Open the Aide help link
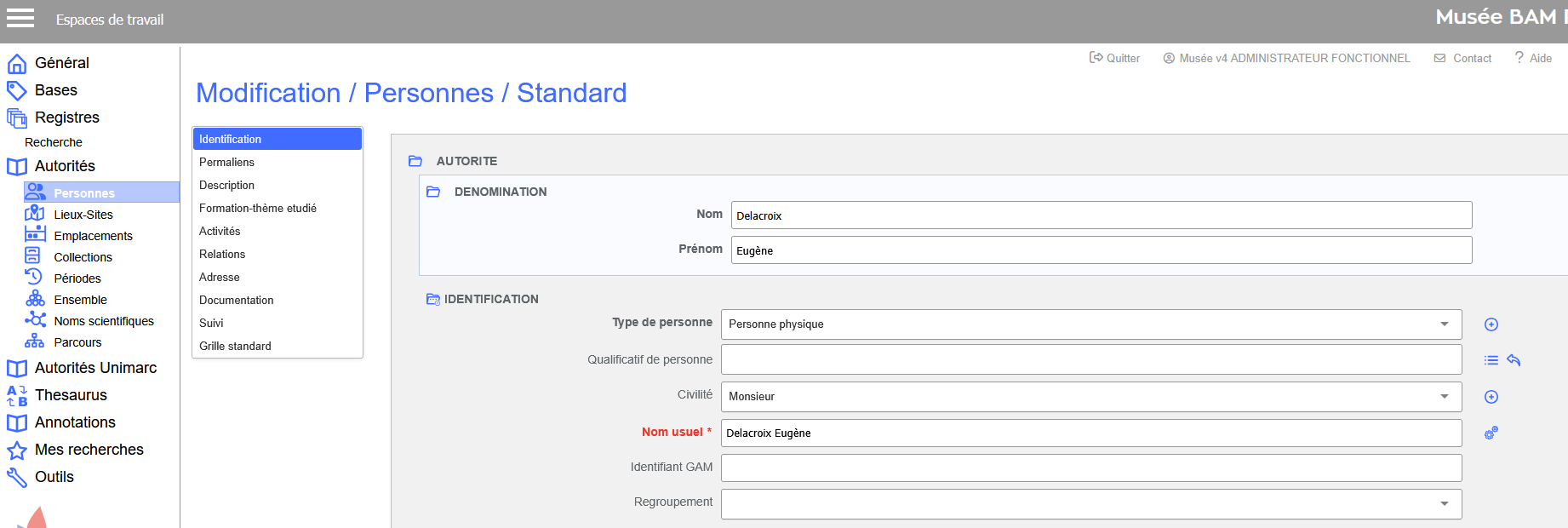Image resolution: width=1568 pixels, height=528 pixels. click(x=1533, y=58)
